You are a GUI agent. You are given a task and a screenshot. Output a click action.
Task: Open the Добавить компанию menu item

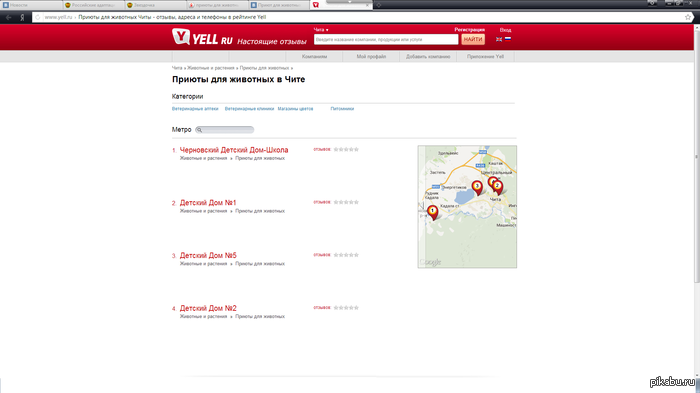coord(428,57)
